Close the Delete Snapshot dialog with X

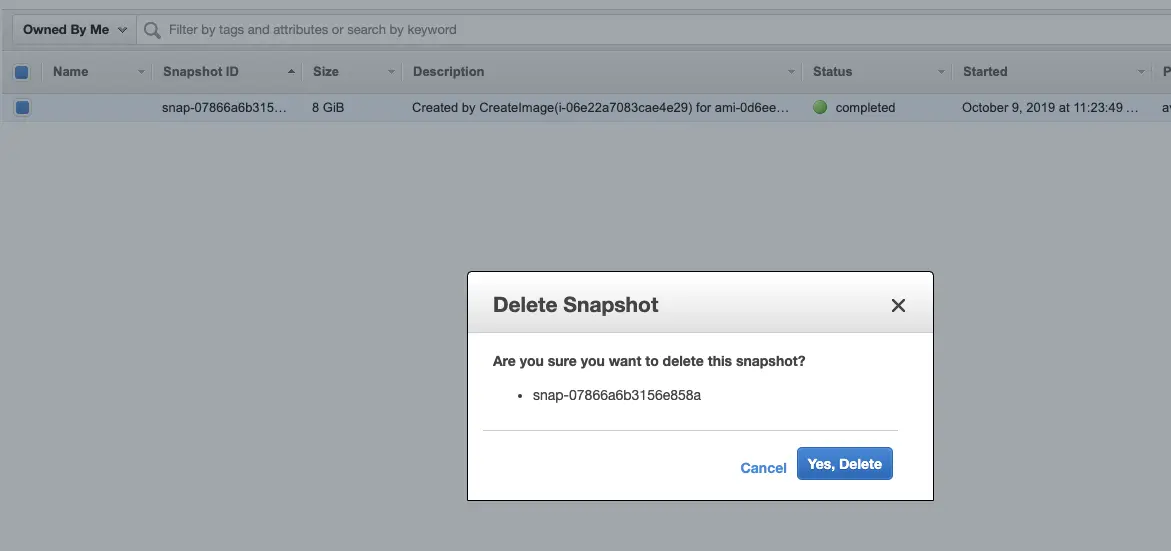898,306
